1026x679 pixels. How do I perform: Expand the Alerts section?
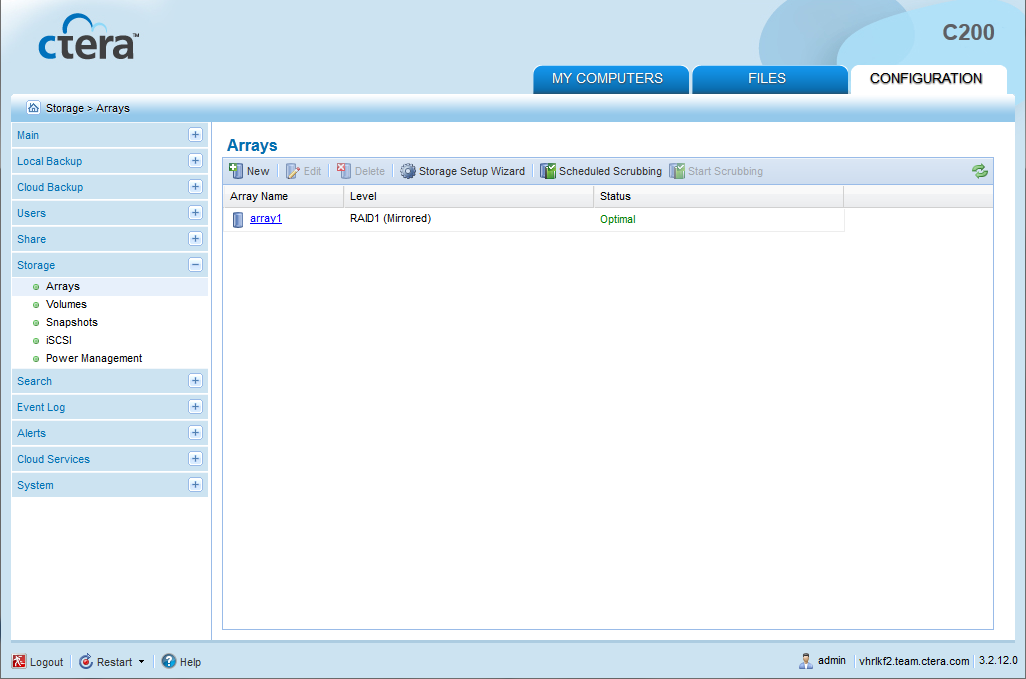point(195,433)
